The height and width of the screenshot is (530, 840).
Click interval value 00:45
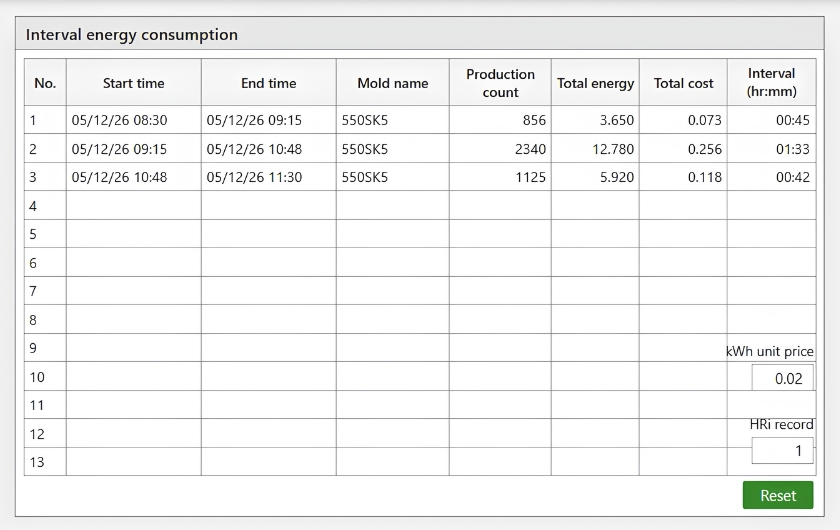point(793,120)
